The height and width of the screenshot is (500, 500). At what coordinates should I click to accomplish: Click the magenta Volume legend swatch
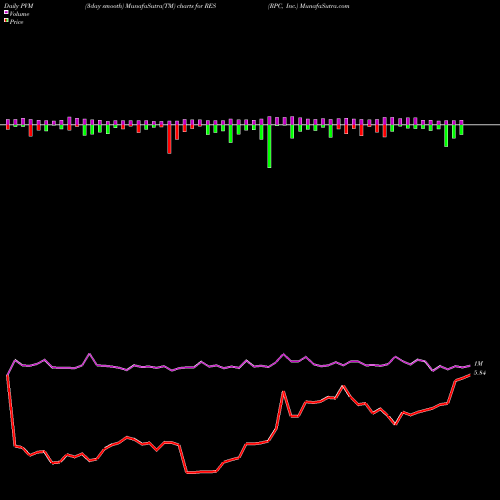tap(6, 13)
